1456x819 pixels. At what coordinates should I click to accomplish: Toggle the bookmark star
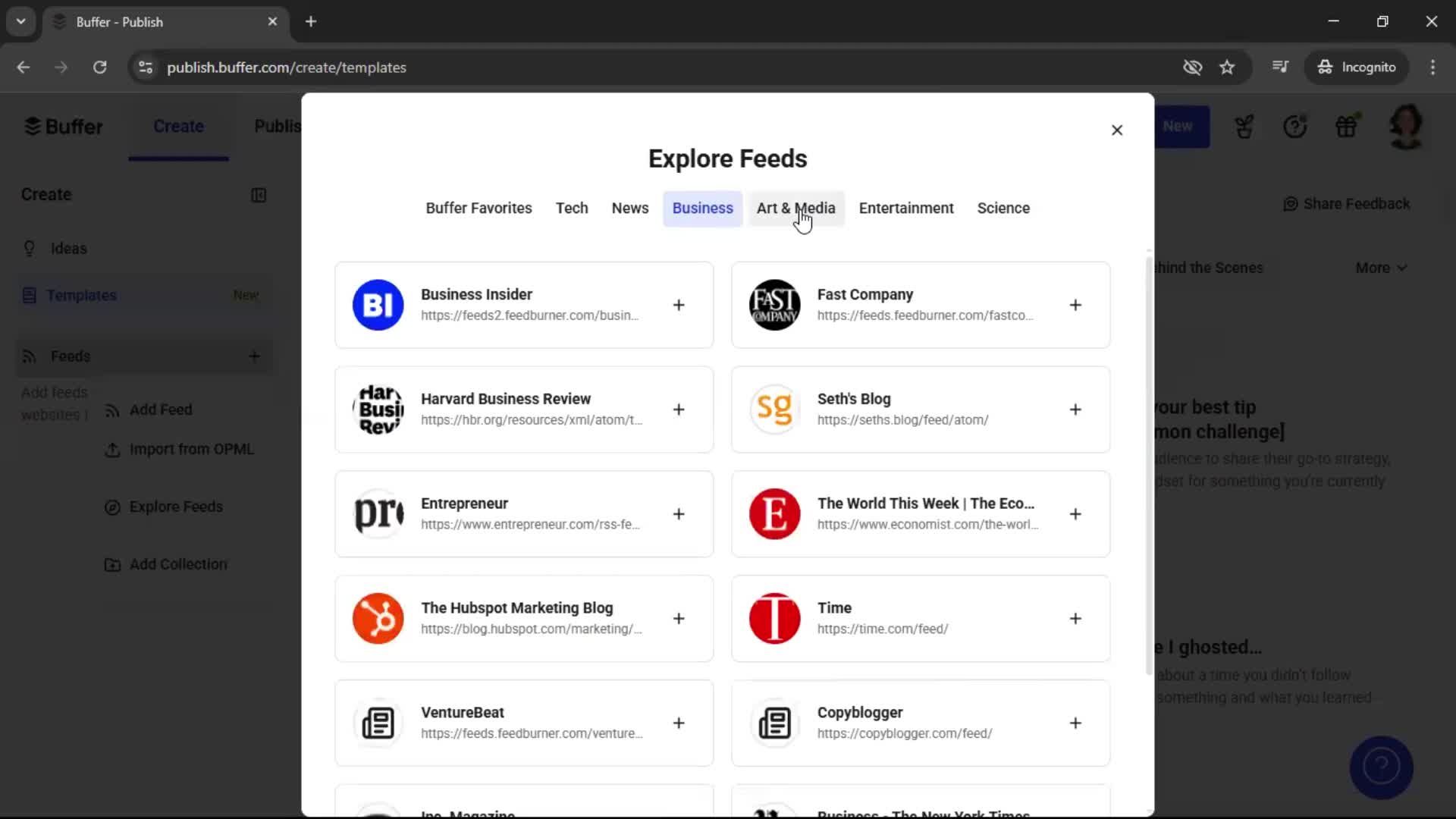click(x=1227, y=67)
